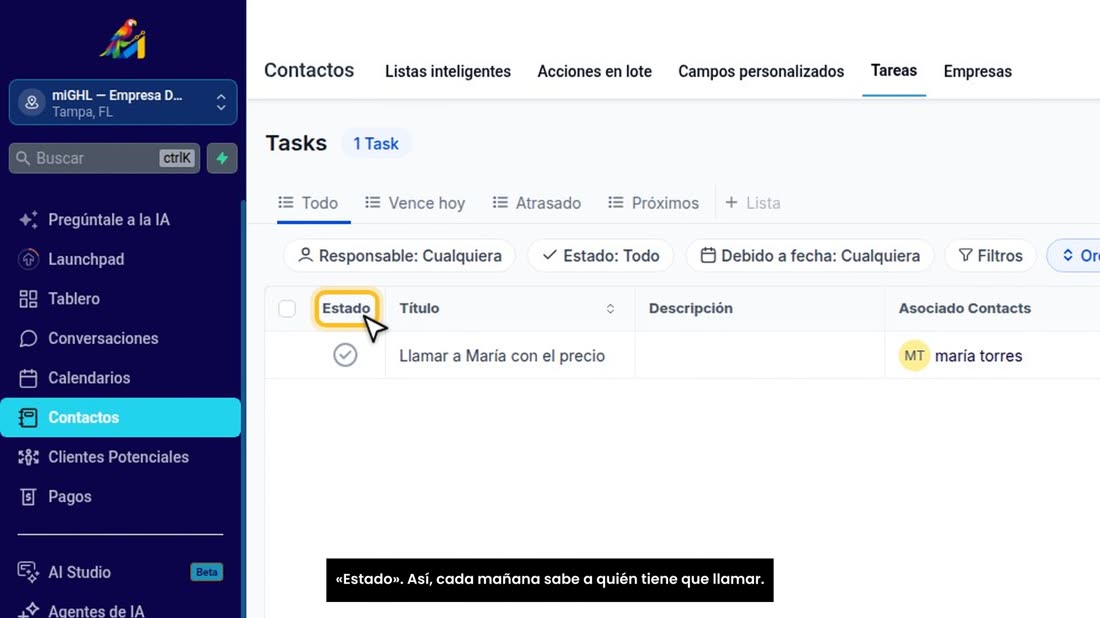1100x618 pixels.
Task: Open task Llamar a María con el precio
Action: (x=502, y=356)
